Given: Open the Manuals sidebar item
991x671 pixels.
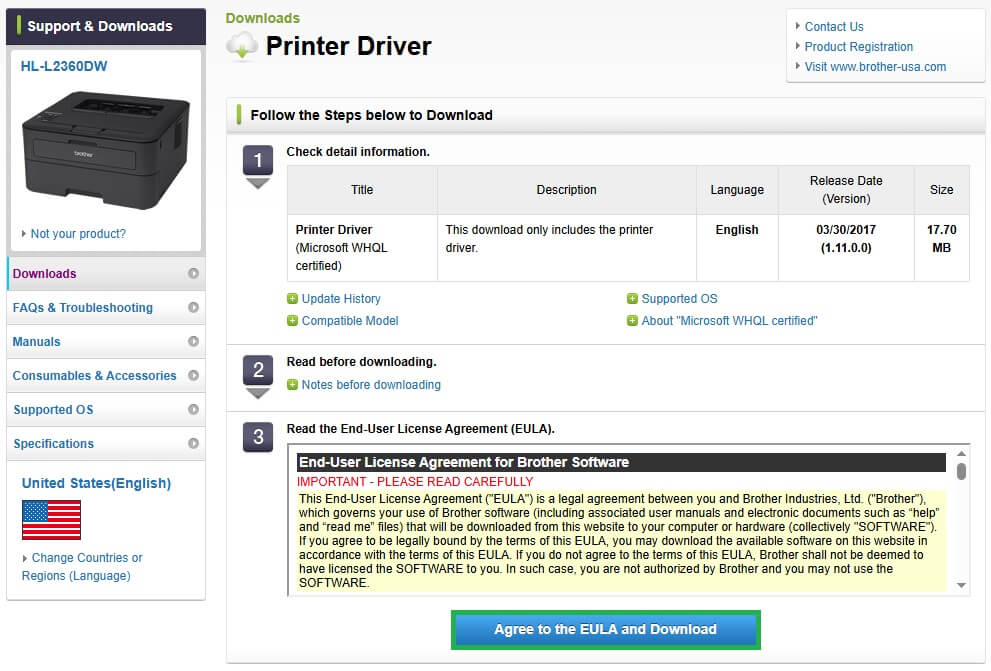Looking at the screenshot, I should (106, 342).
